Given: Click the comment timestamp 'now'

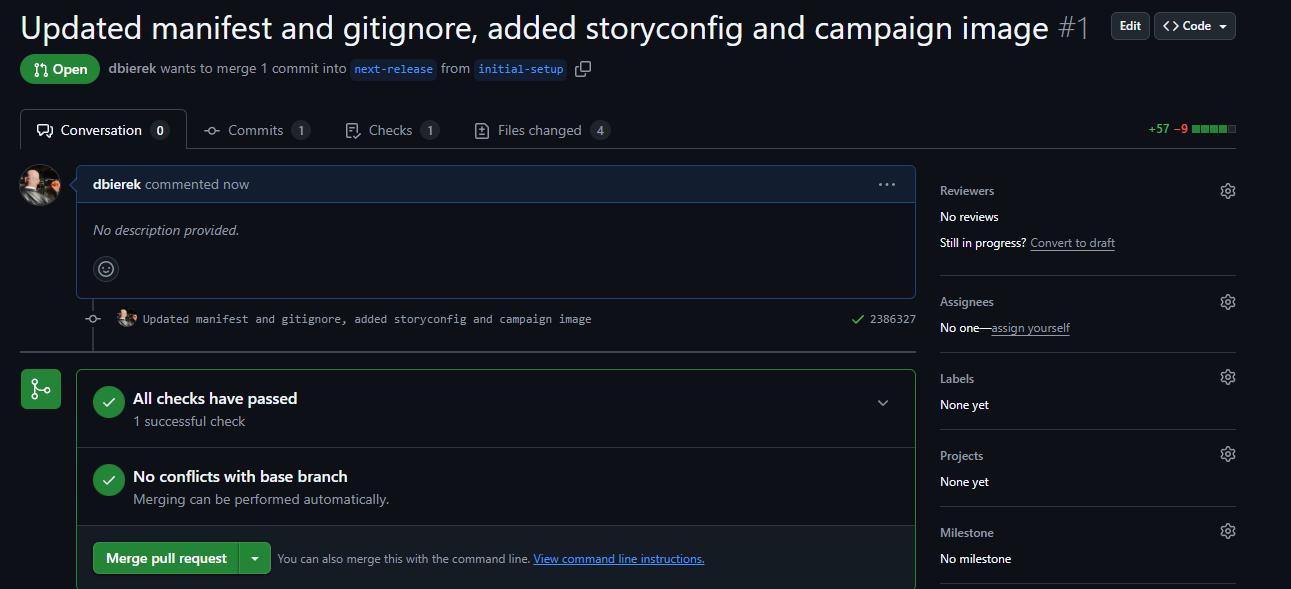Looking at the screenshot, I should (237, 184).
